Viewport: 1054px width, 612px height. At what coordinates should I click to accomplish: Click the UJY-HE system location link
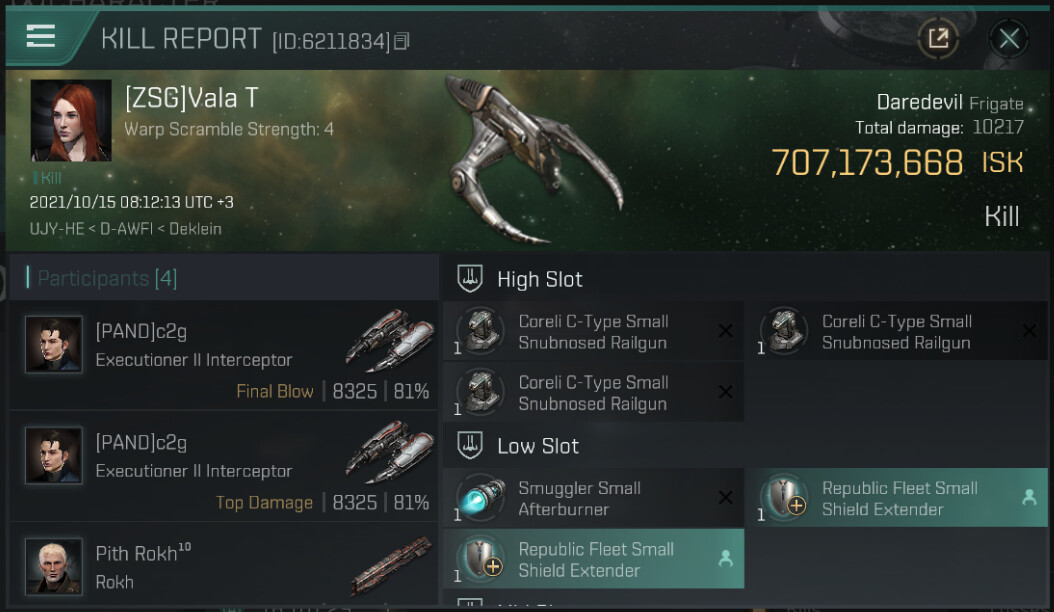(57, 228)
